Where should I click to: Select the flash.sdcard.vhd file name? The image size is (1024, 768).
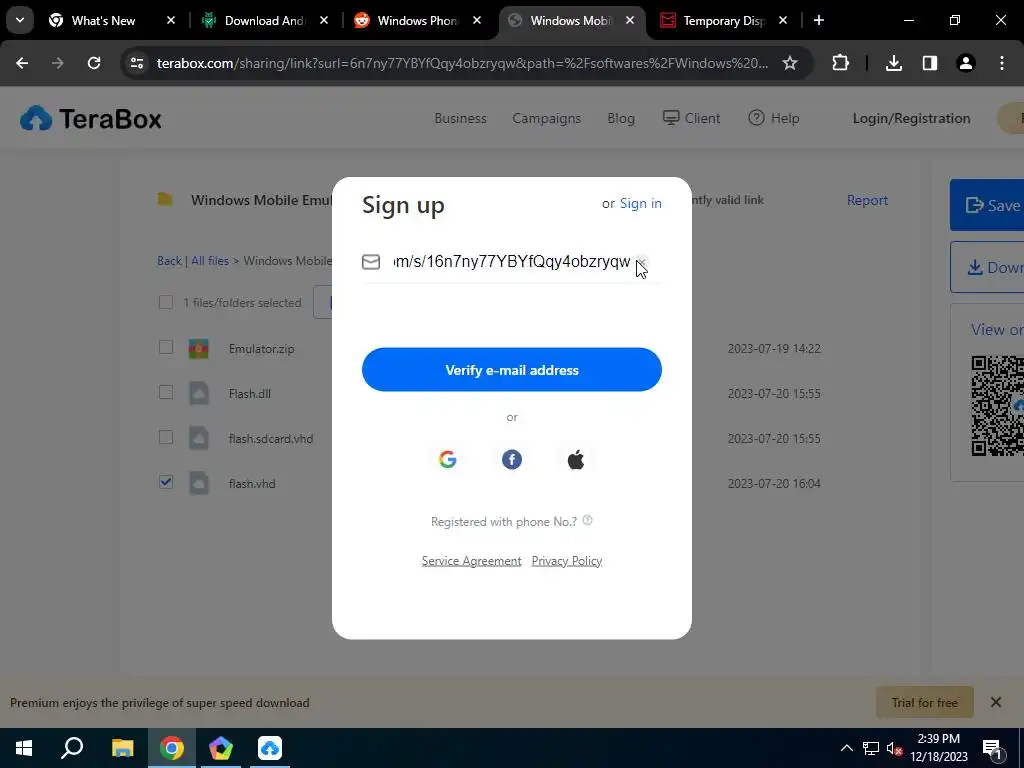pos(270,438)
